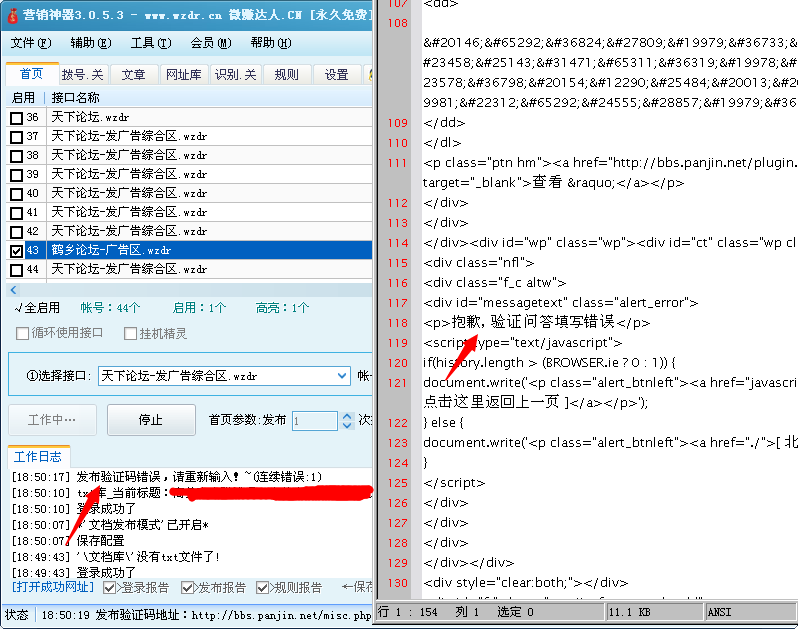798x629 pixels.
Task: Click line 117 messagetext div in editor
Action: tap(560, 303)
